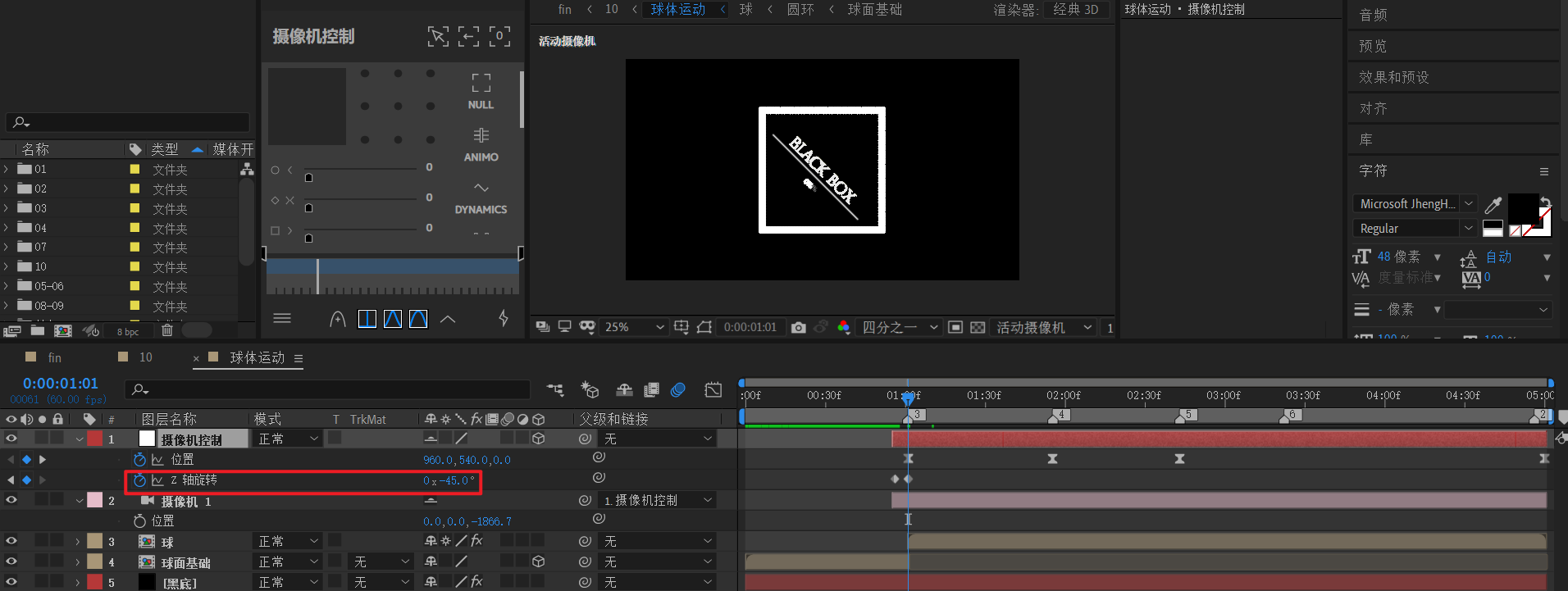Click the bottom slider handle in Motion panel
Image resolution: width=1568 pixels, height=591 pixels.
[x=308, y=239]
